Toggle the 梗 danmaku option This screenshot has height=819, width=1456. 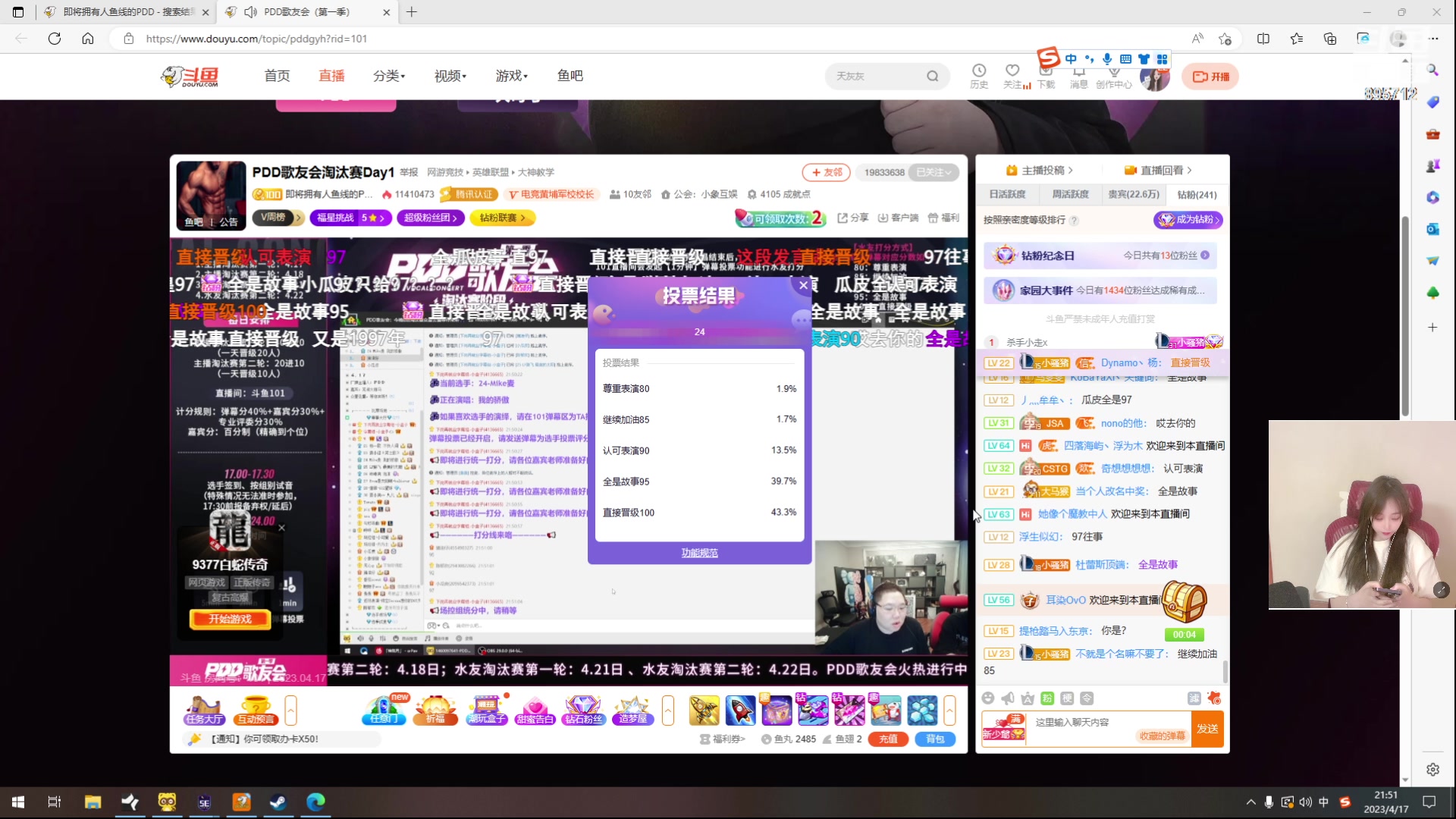tap(1066, 698)
